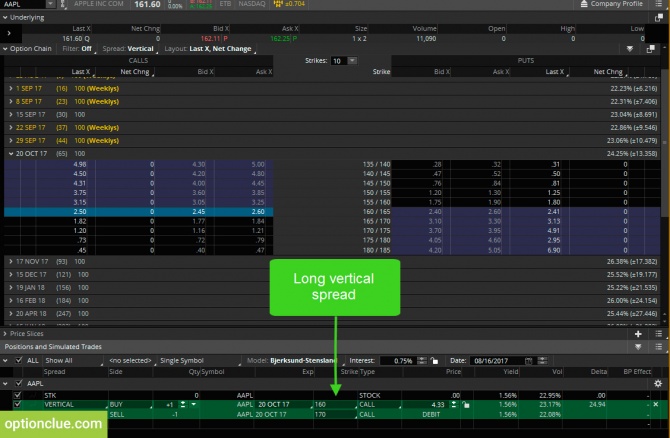
Task: Open the Single Symbol dropdown
Action: point(199,361)
